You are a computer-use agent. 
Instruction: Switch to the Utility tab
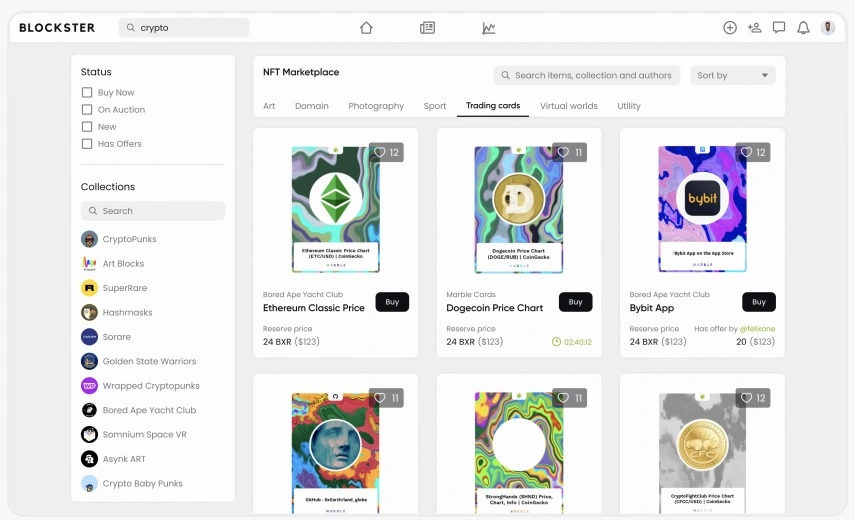point(629,106)
